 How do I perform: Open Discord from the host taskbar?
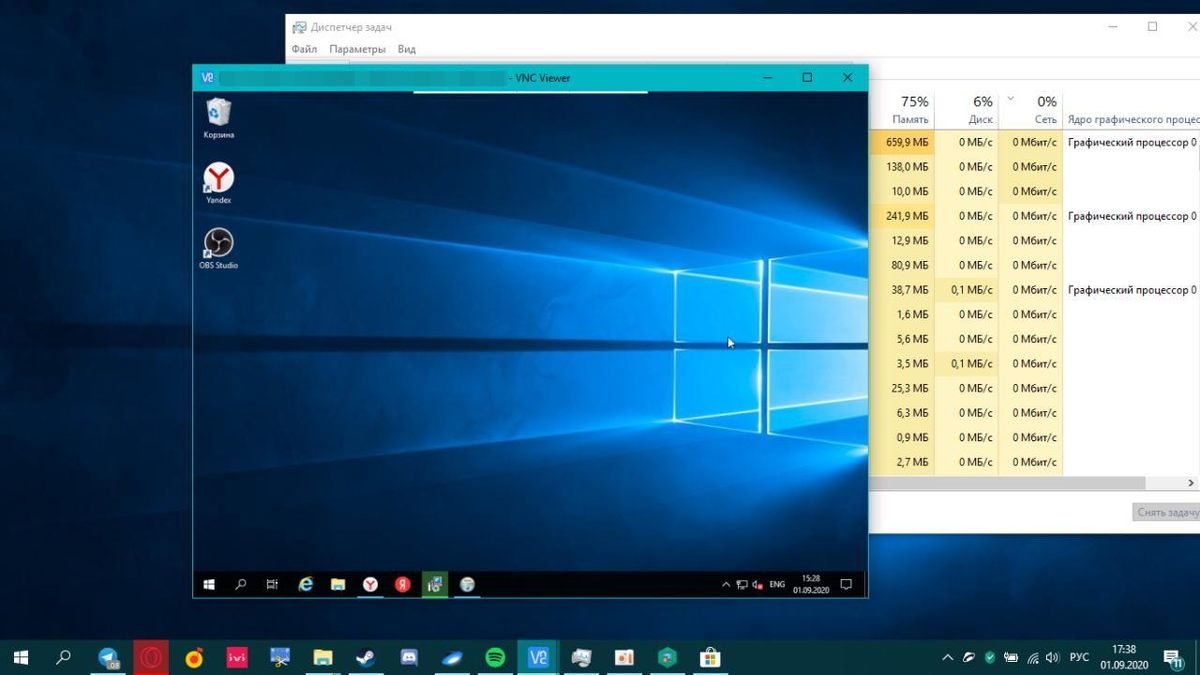(409, 658)
